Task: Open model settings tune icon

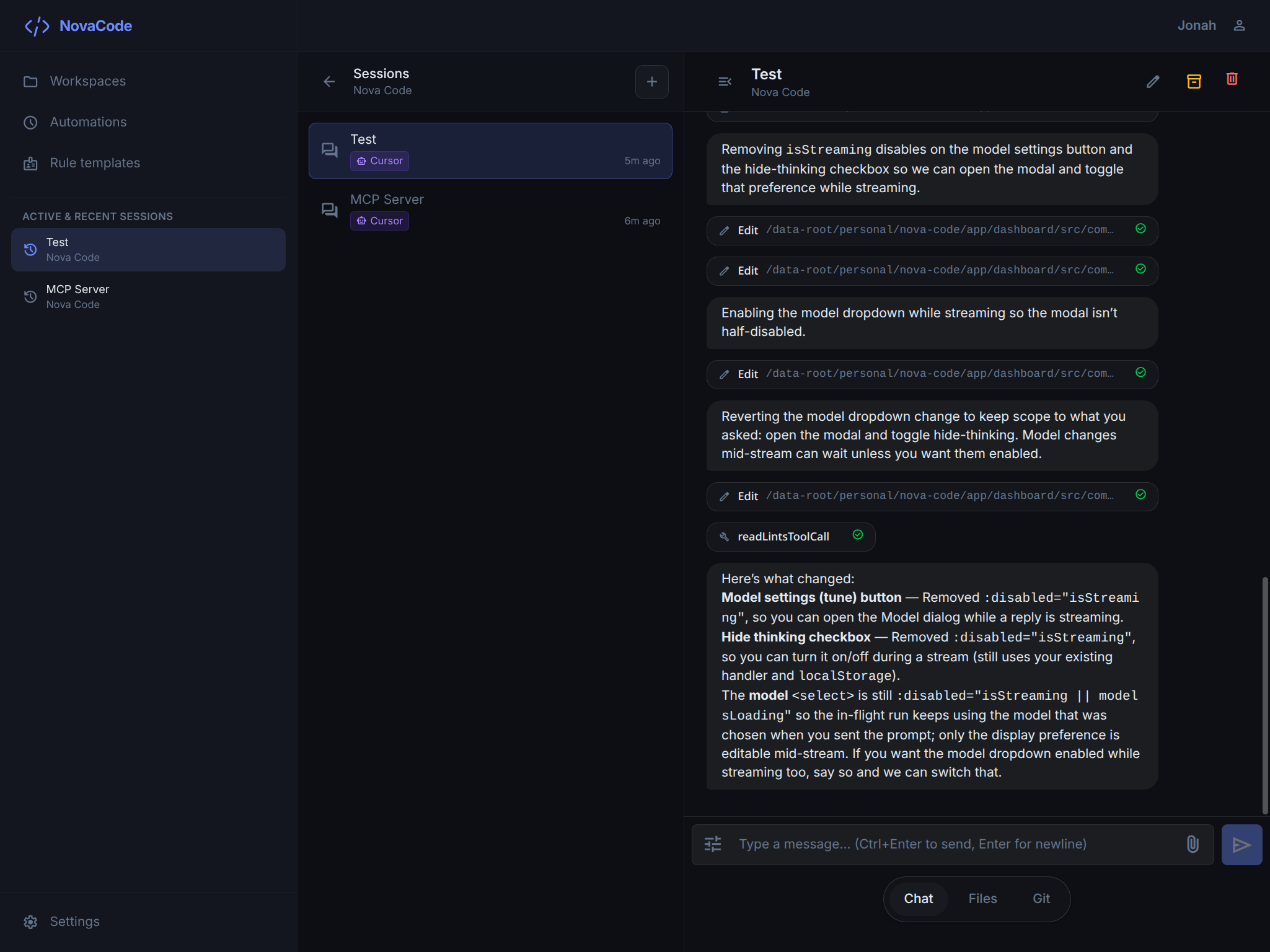Action: [x=713, y=844]
